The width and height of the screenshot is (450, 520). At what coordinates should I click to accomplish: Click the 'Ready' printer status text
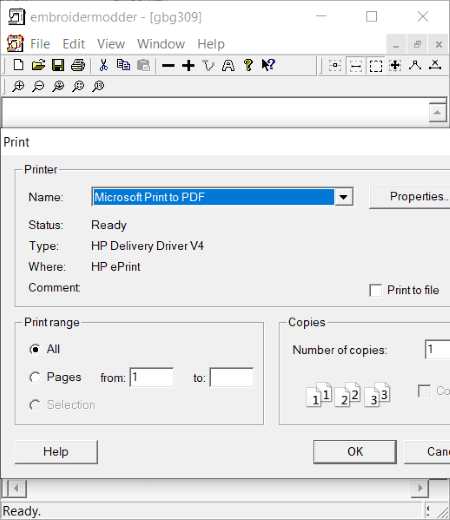click(x=109, y=225)
